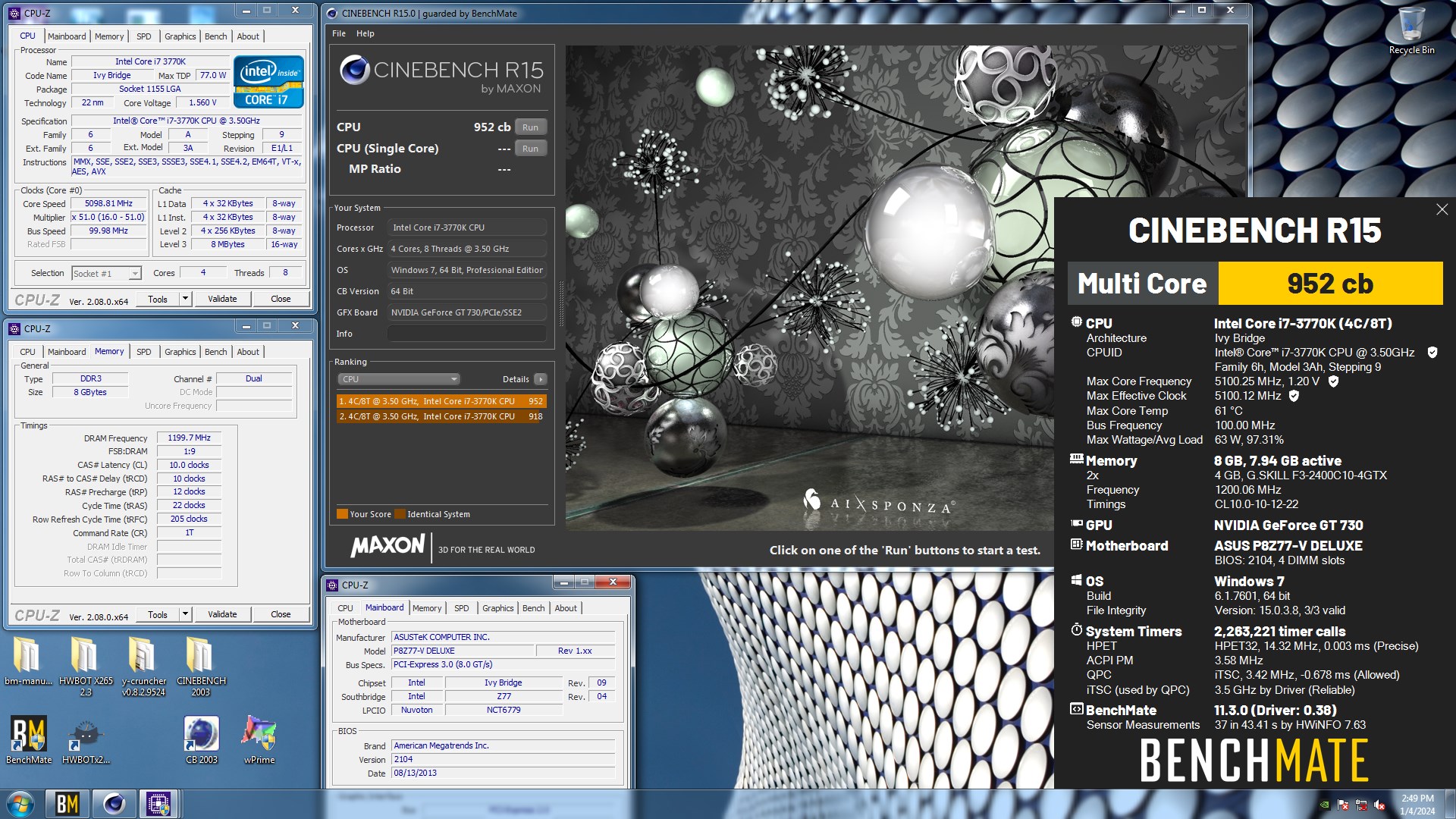The image size is (1456, 819).
Task: Expand Tools dropdown arrow in top CPU-Z window
Action: click(184, 299)
